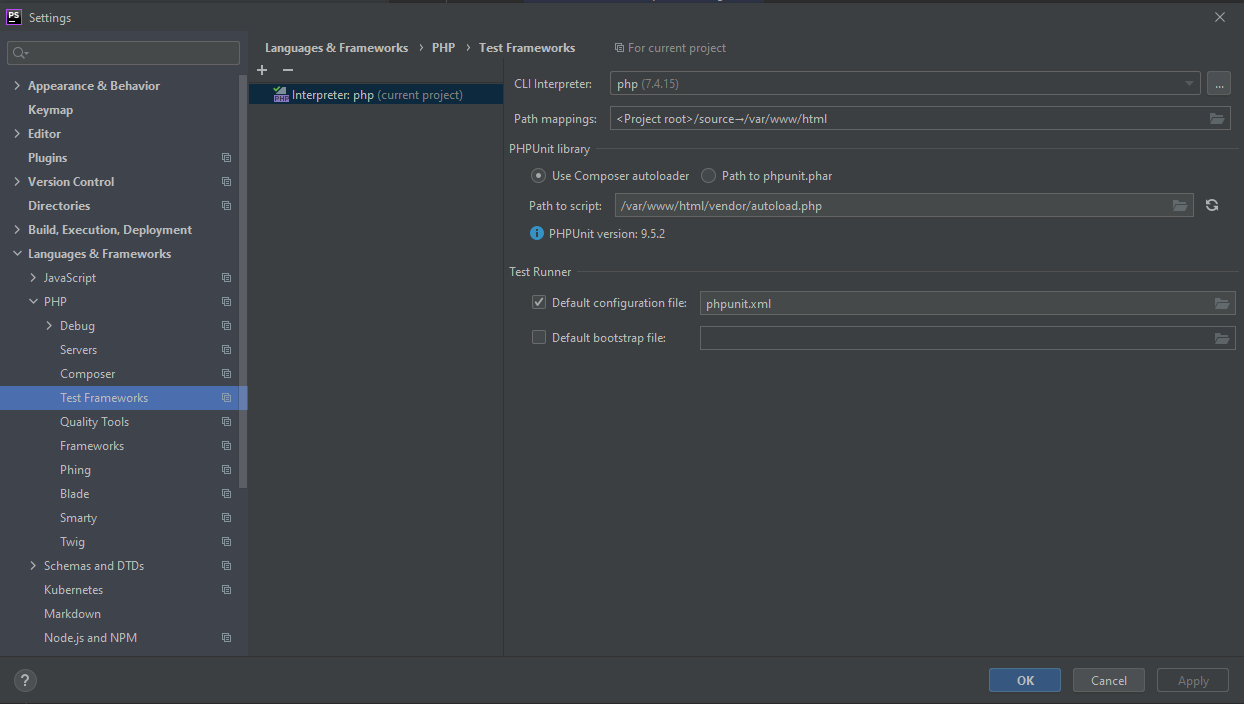The height and width of the screenshot is (704, 1244).
Task: Select Interpreter: php configuration entry
Action: [x=376, y=95]
